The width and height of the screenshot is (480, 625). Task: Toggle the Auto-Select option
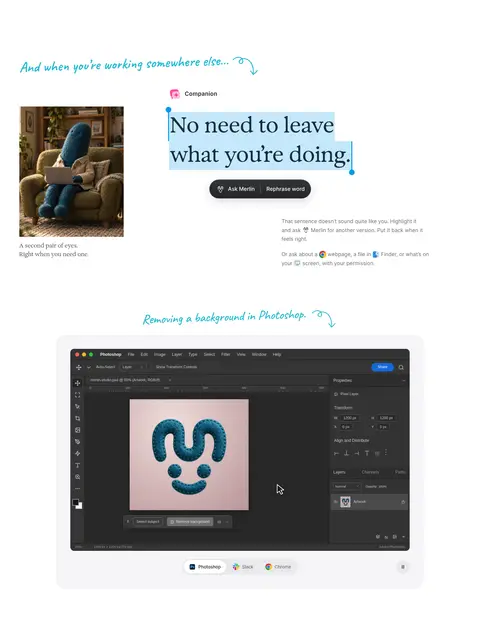pyautogui.click(x=105, y=367)
